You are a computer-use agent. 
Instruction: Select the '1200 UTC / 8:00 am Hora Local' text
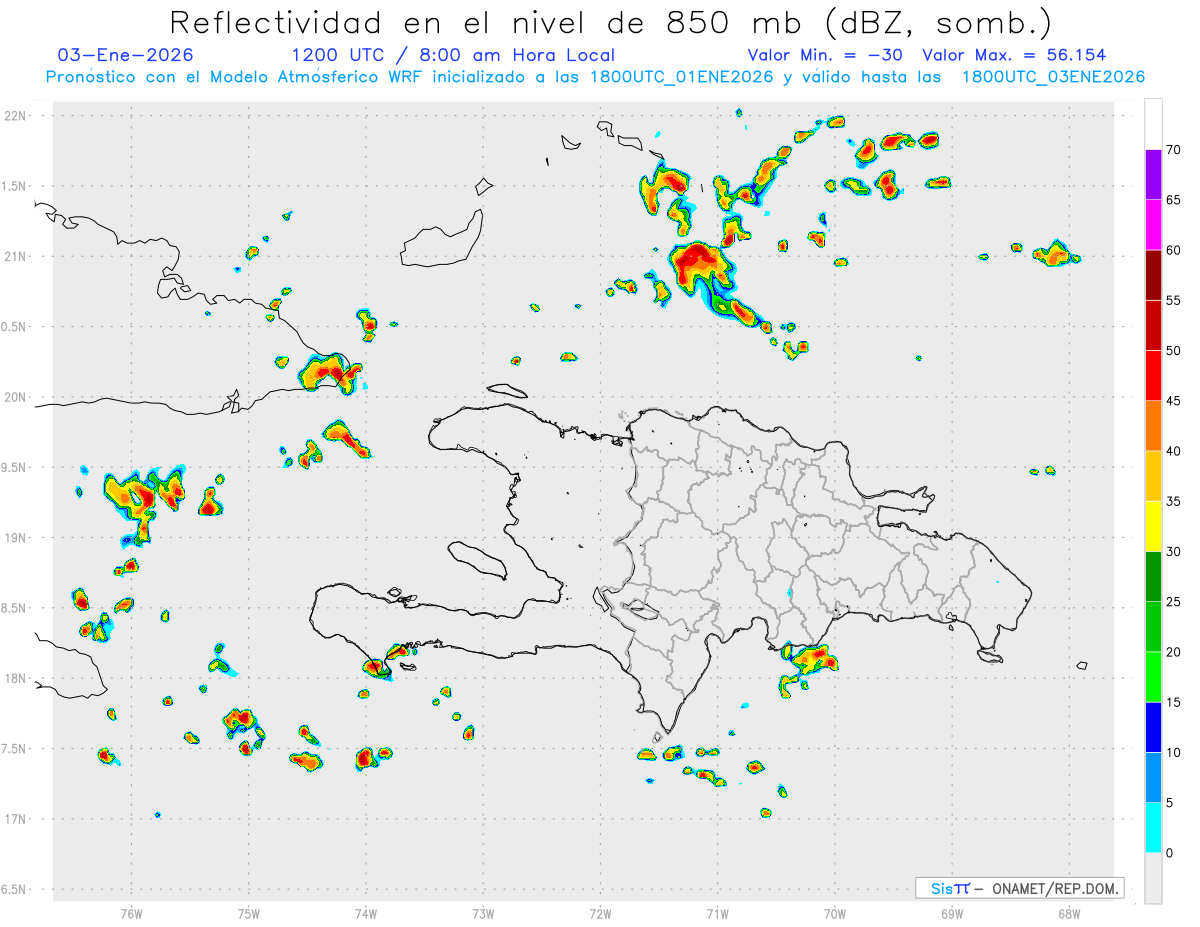[x=453, y=55]
